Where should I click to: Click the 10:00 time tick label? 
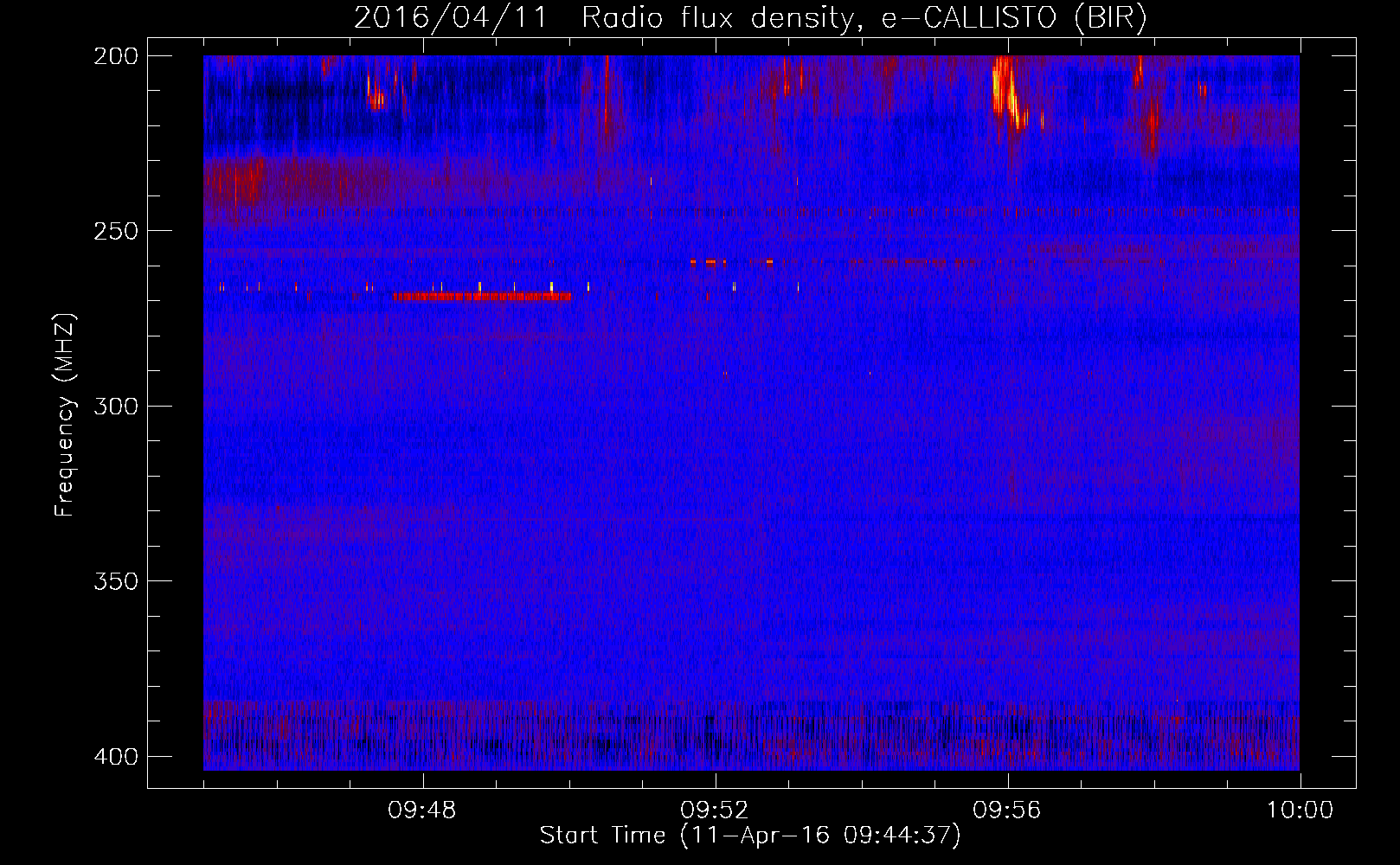click(1300, 811)
